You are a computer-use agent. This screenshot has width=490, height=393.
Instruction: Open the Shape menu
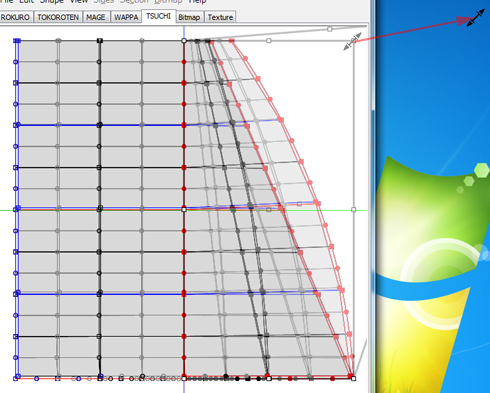[x=52, y=2]
